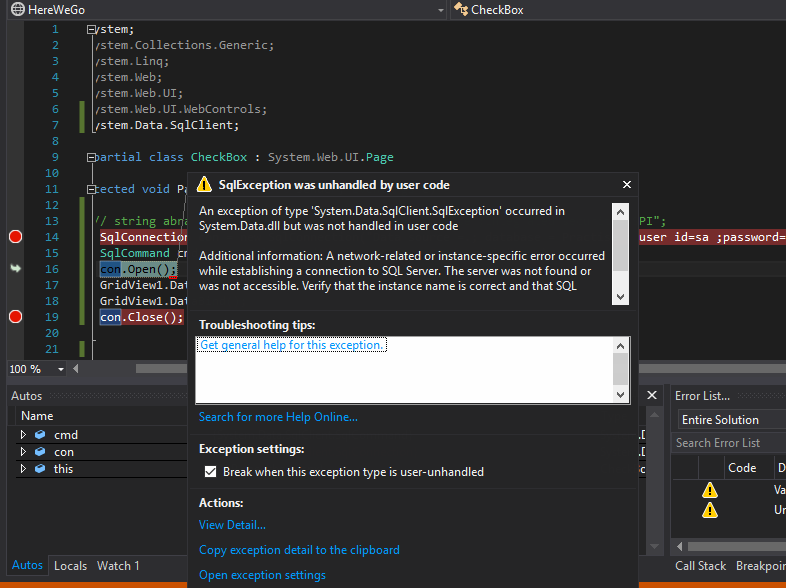Image resolution: width=786 pixels, height=588 pixels.
Task: Click the breakpoint marker on line 14
Action: click(15, 237)
